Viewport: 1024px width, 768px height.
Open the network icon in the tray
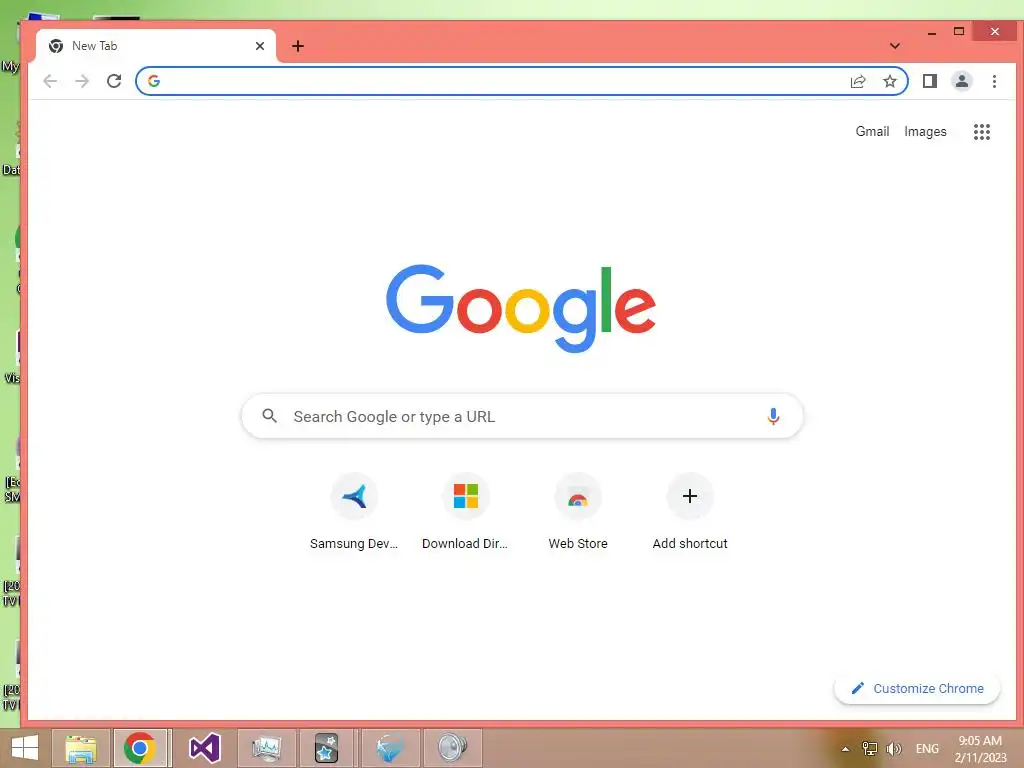[869, 749]
